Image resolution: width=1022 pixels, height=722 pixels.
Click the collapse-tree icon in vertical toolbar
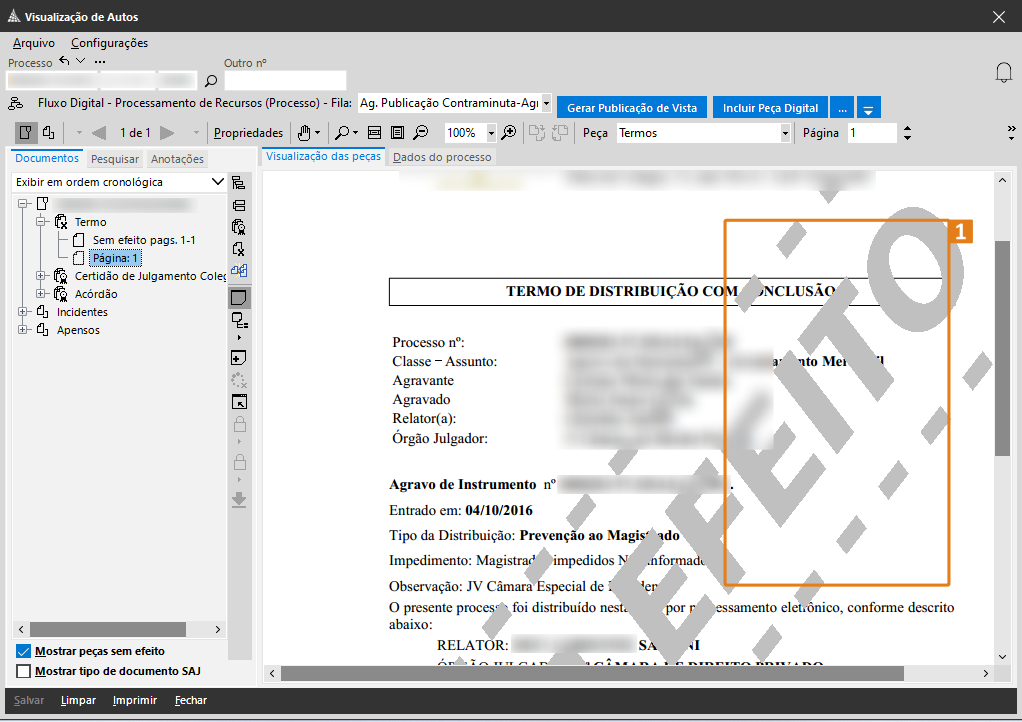[239, 205]
